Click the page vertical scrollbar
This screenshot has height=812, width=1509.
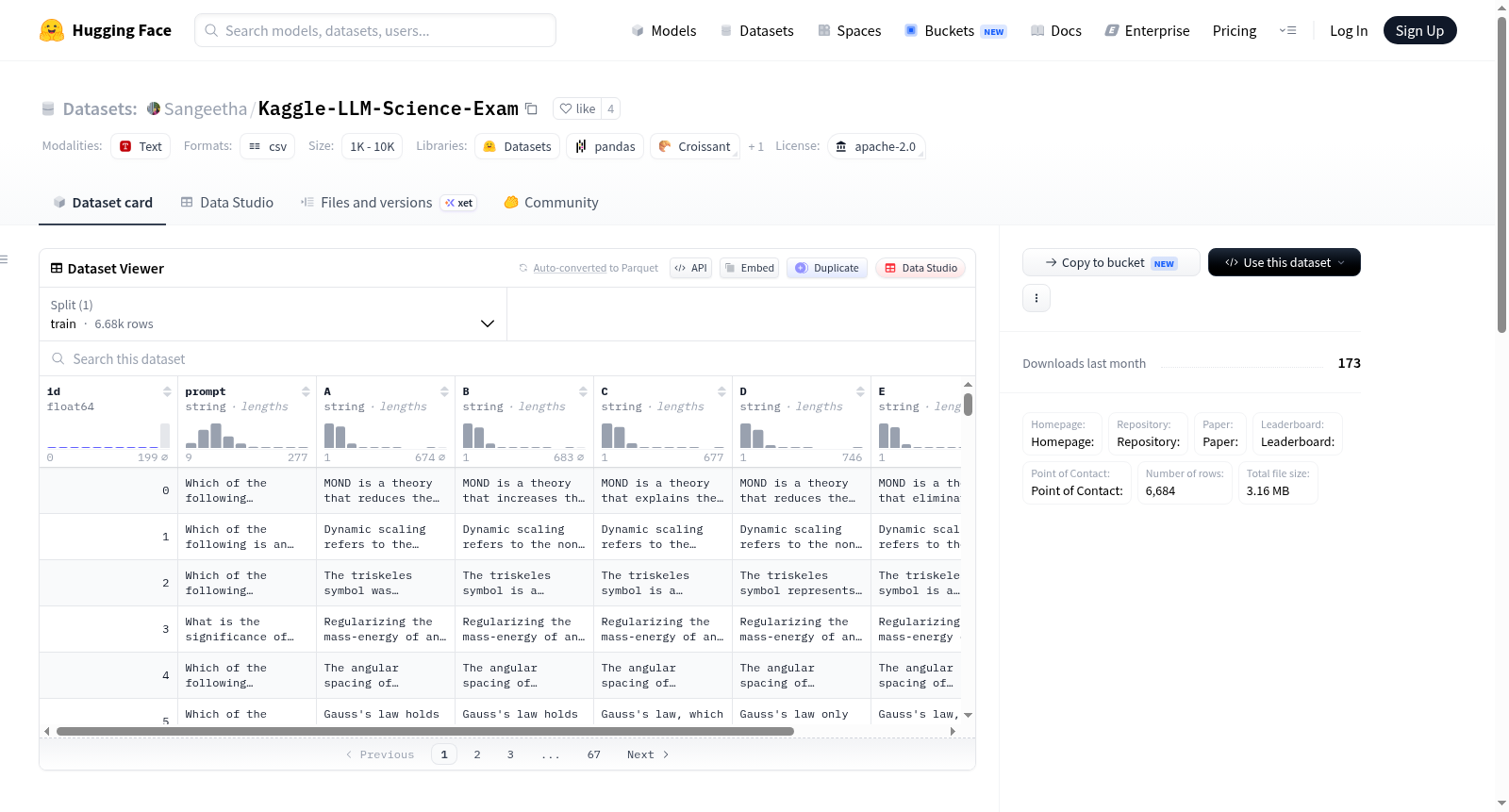(x=1502, y=174)
